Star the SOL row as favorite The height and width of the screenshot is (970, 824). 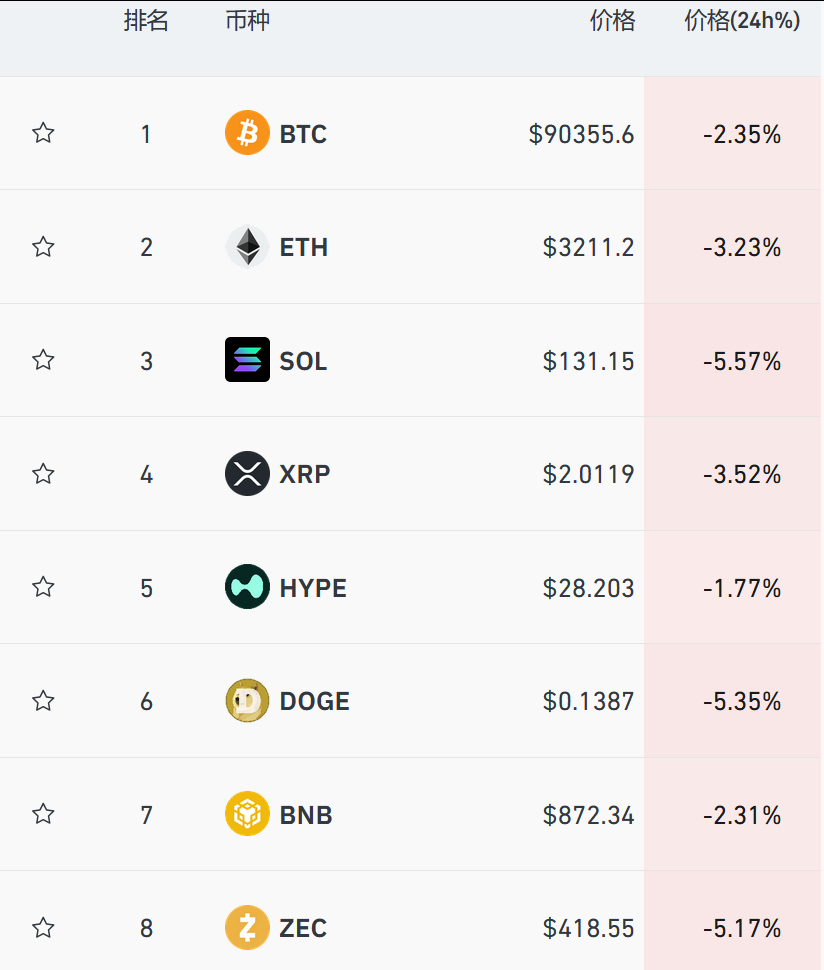[43, 360]
